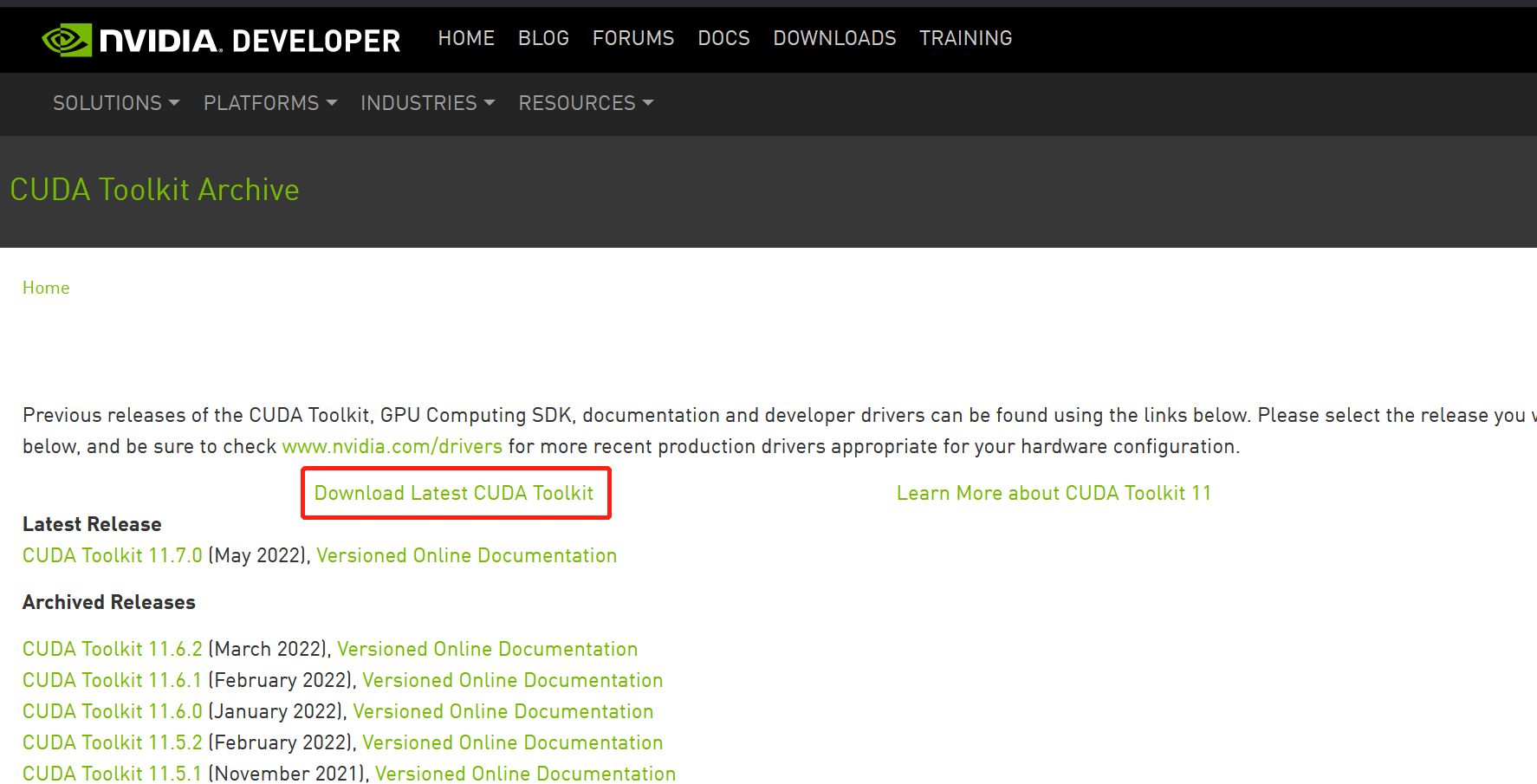Open Versioned Online Documentation for 11.6.0
This screenshot has width=1537, height=784.
point(503,711)
